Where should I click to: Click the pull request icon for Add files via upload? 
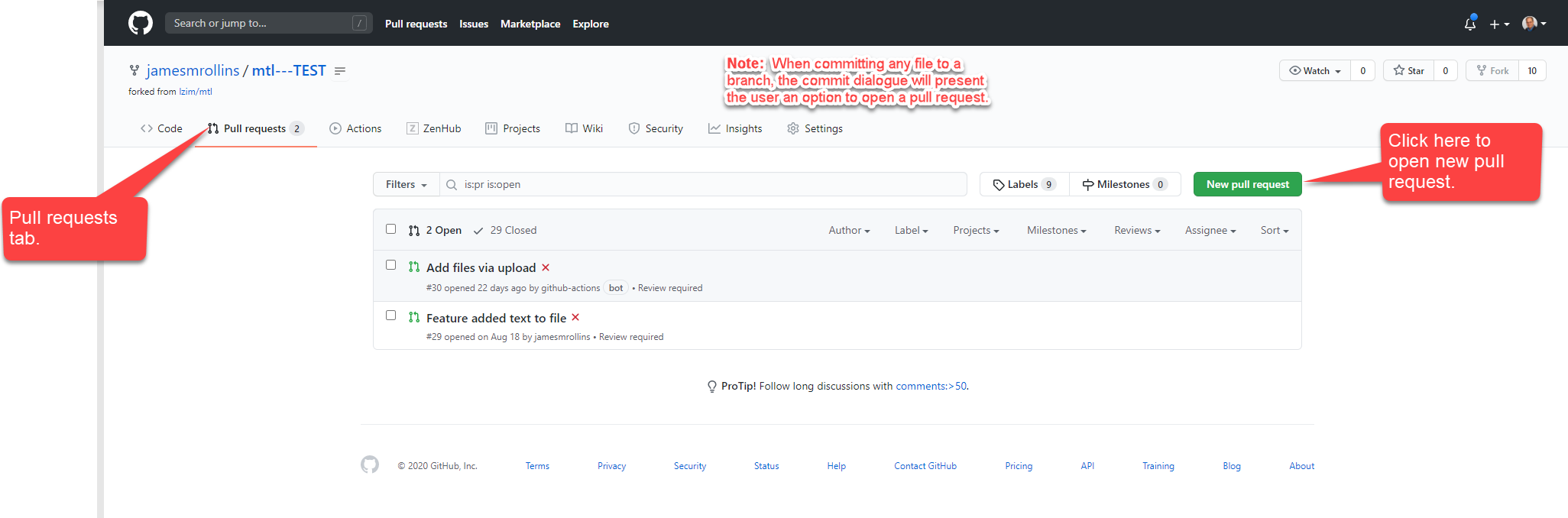coord(414,267)
